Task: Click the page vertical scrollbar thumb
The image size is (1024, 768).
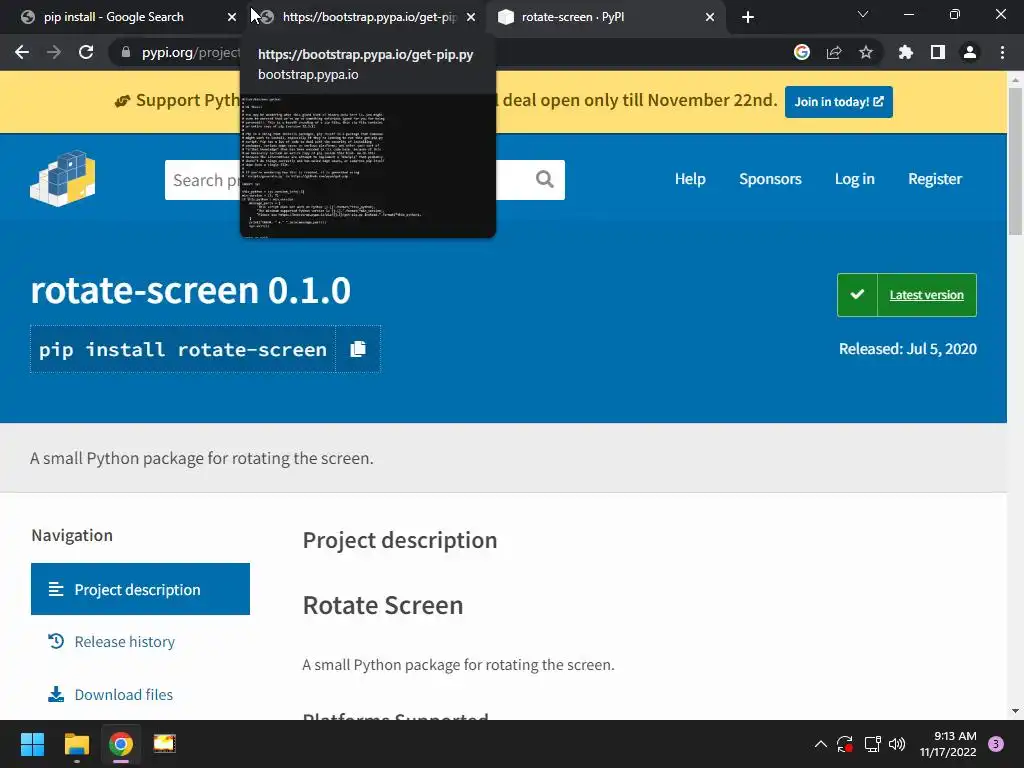Action: point(1015,161)
